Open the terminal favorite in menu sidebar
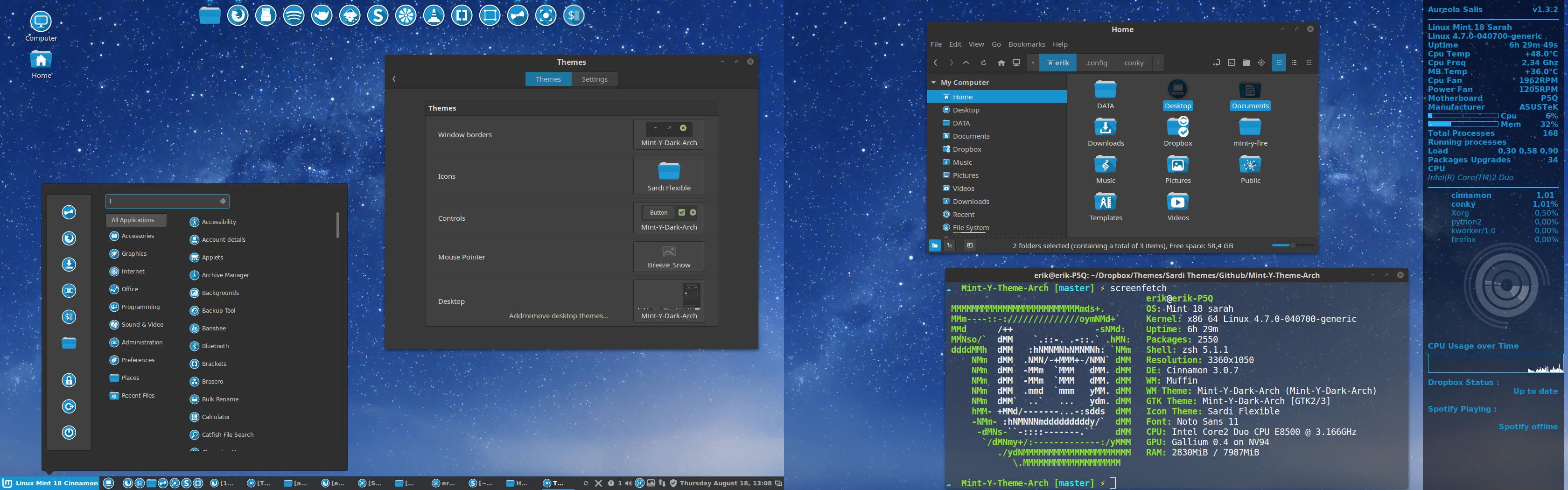This screenshot has height=490, width=1568. coord(69,316)
